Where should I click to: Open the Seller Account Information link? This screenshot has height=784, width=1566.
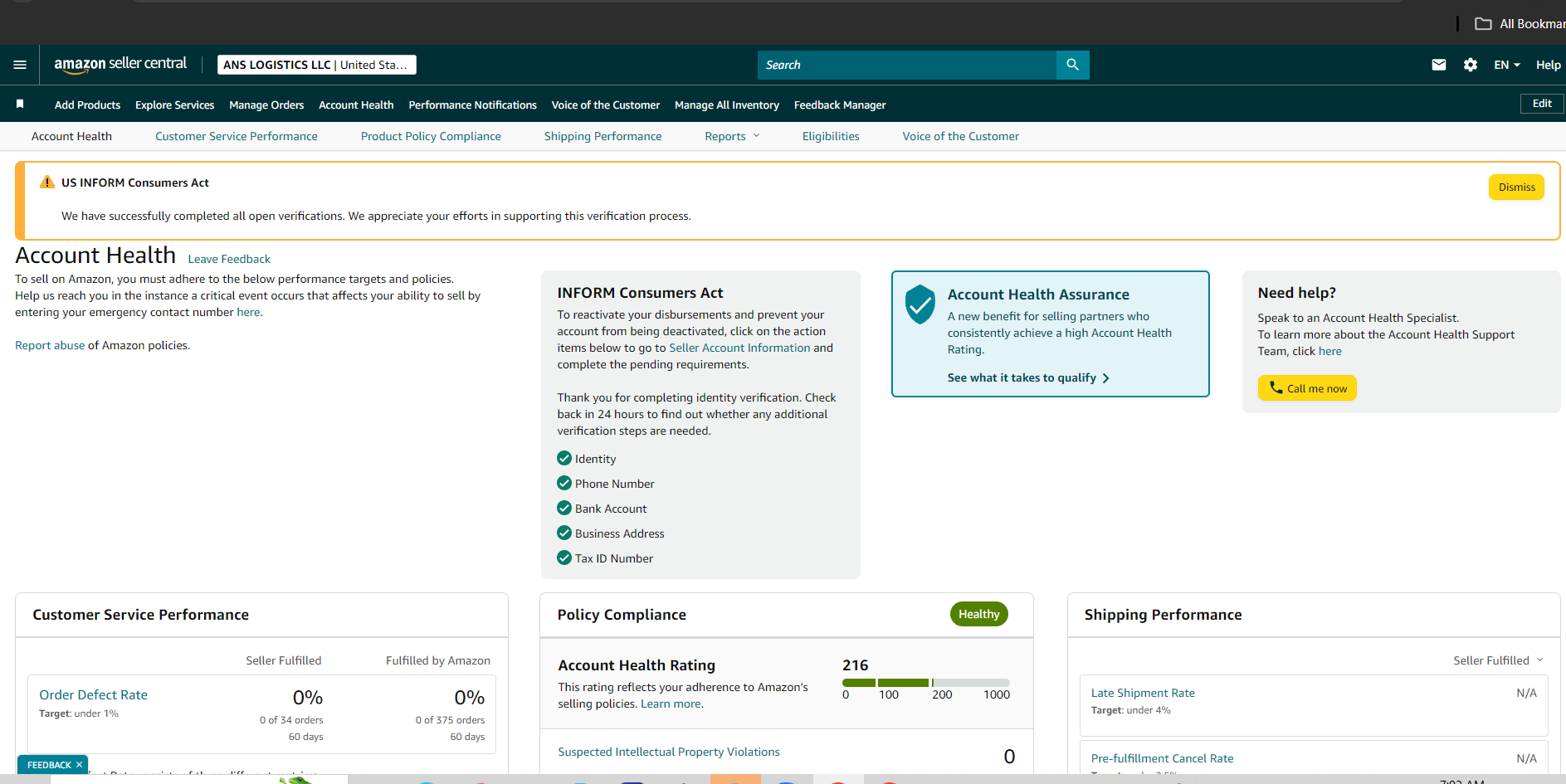tap(739, 348)
